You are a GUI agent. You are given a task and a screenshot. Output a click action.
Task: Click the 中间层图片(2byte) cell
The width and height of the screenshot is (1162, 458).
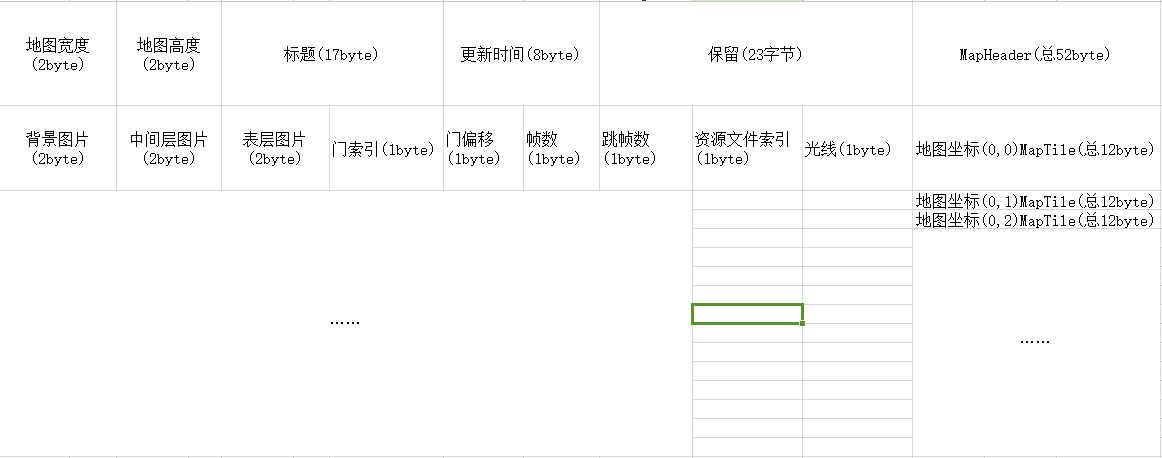coord(169,148)
